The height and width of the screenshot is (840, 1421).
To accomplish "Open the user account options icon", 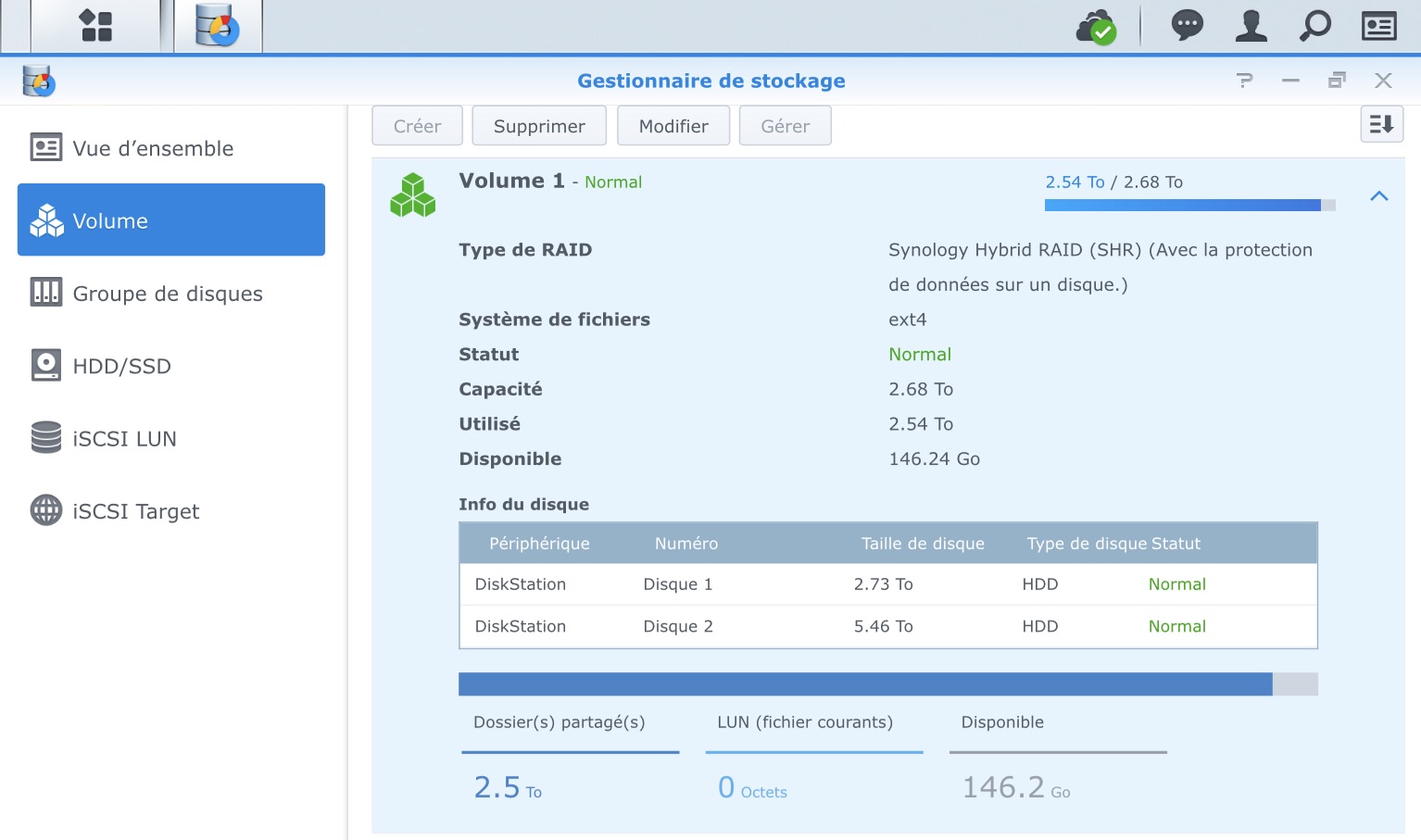I will point(1251,26).
